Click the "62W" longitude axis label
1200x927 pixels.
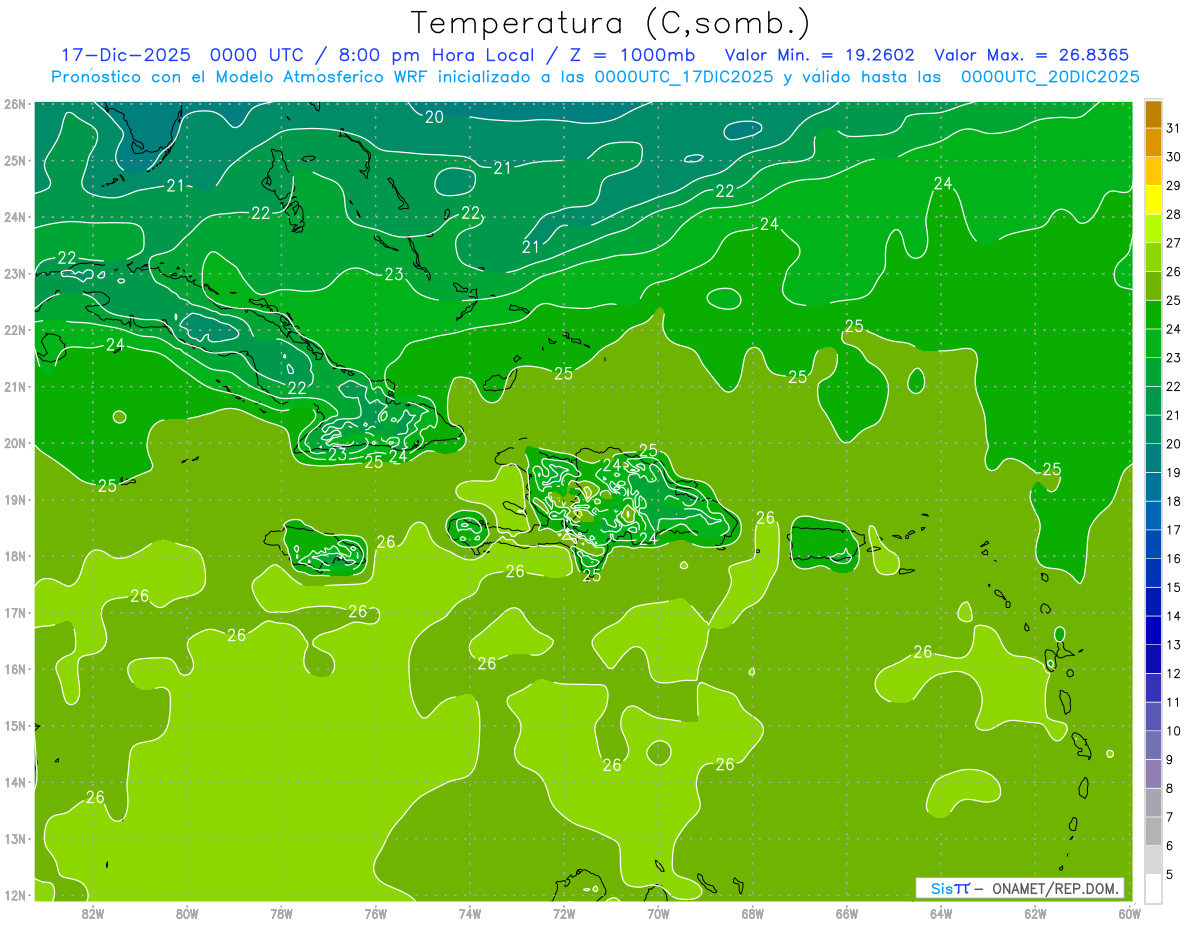pyautogui.click(x=1035, y=912)
